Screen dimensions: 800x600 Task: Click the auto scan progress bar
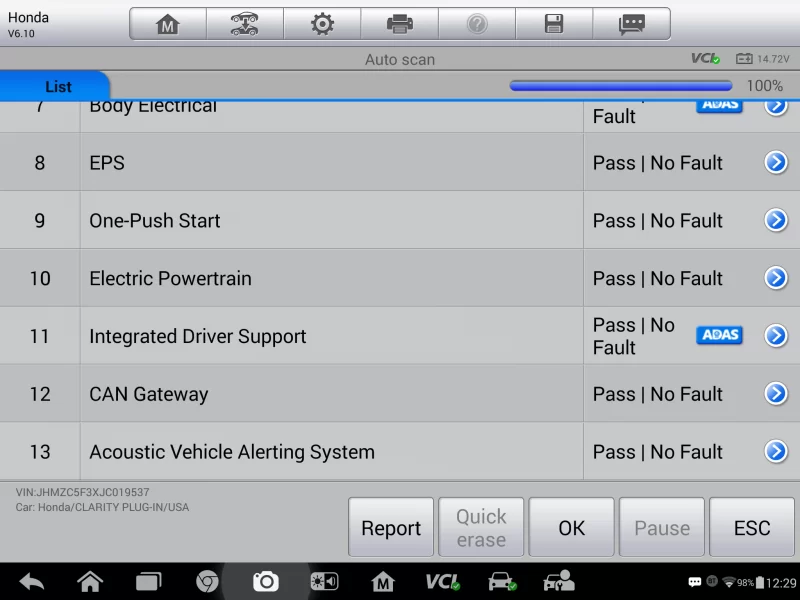coord(621,86)
